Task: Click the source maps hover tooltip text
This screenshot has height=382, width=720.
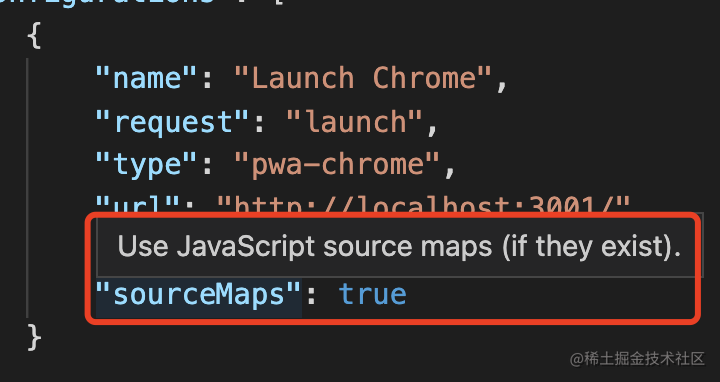Action: tap(399, 247)
